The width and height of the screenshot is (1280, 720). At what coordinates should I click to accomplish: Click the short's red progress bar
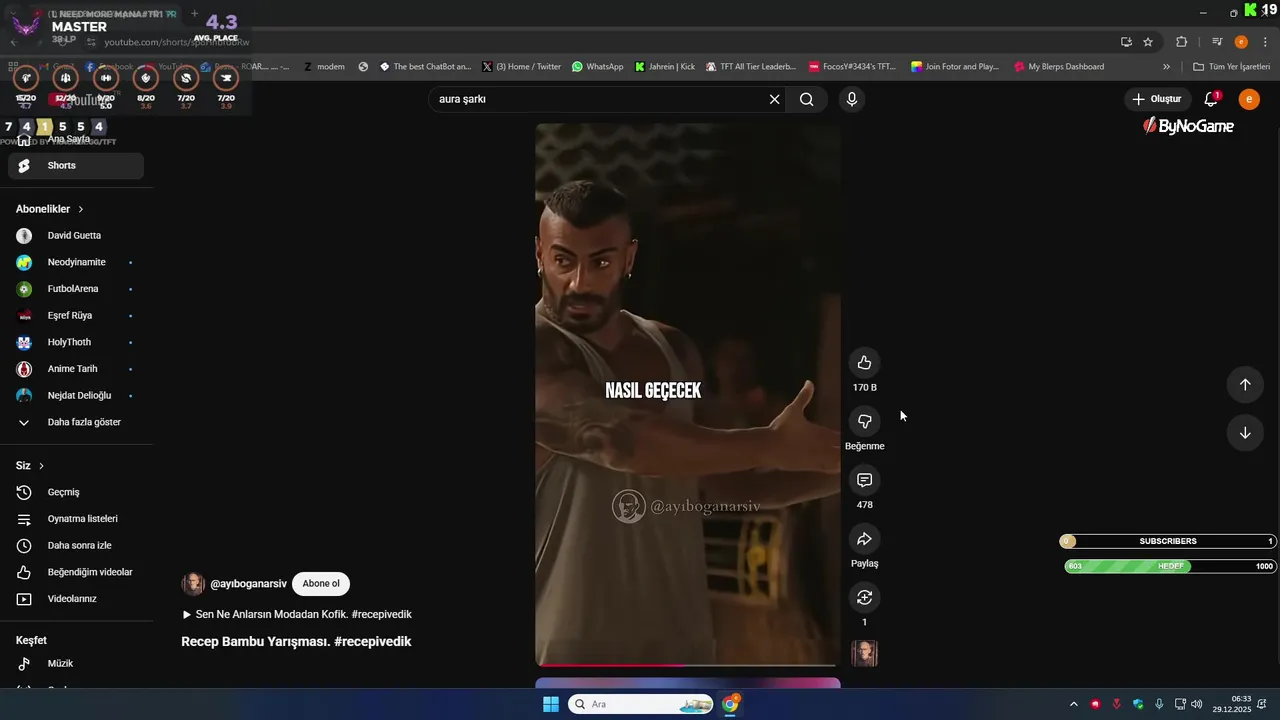click(x=688, y=665)
